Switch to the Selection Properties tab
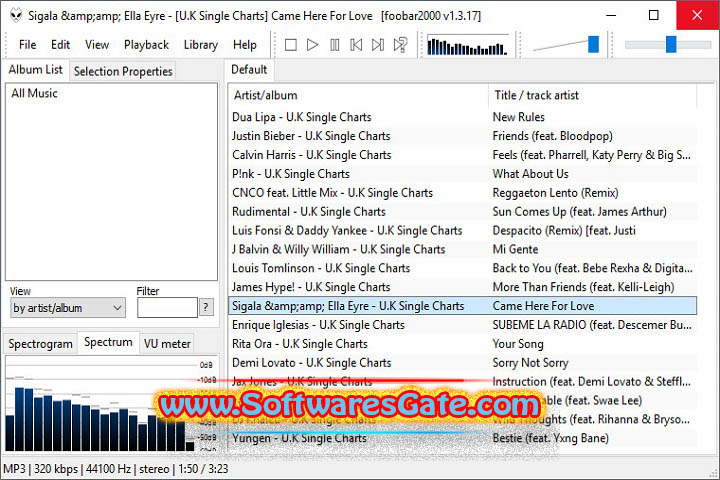 [123, 72]
